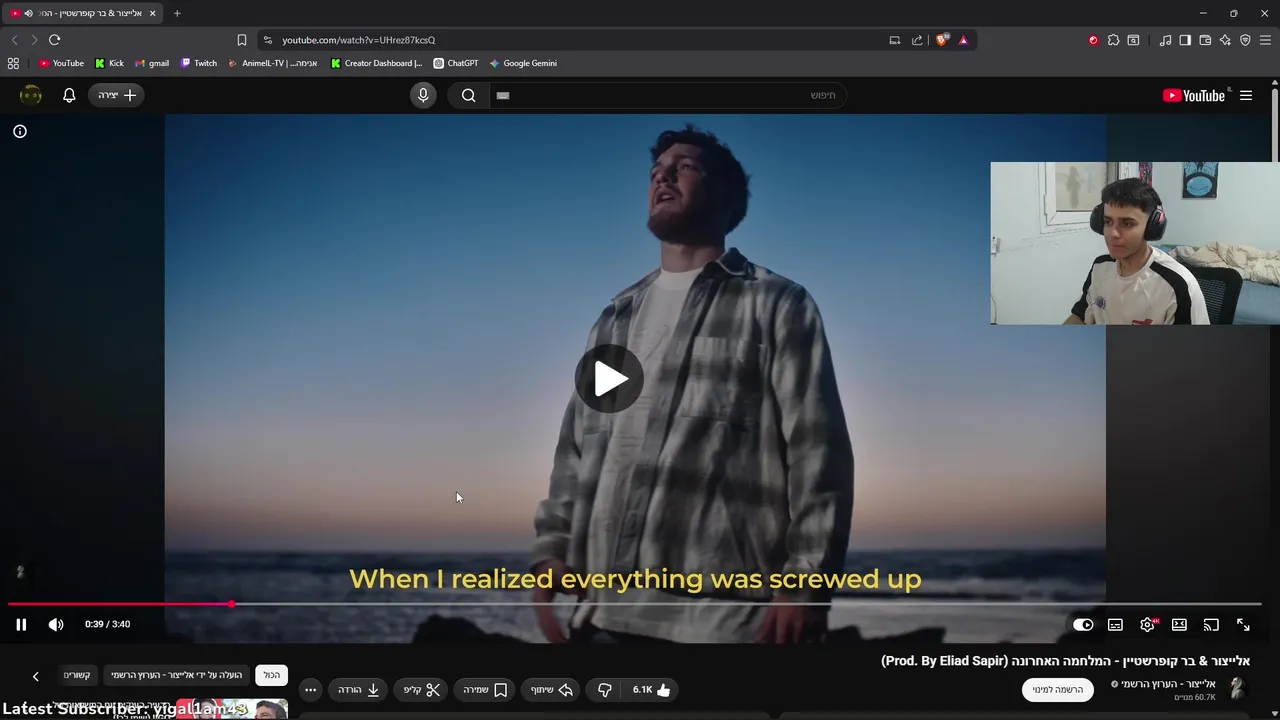Start voice search with microphone icon
This screenshot has height=720, width=1280.
coord(423,95)
